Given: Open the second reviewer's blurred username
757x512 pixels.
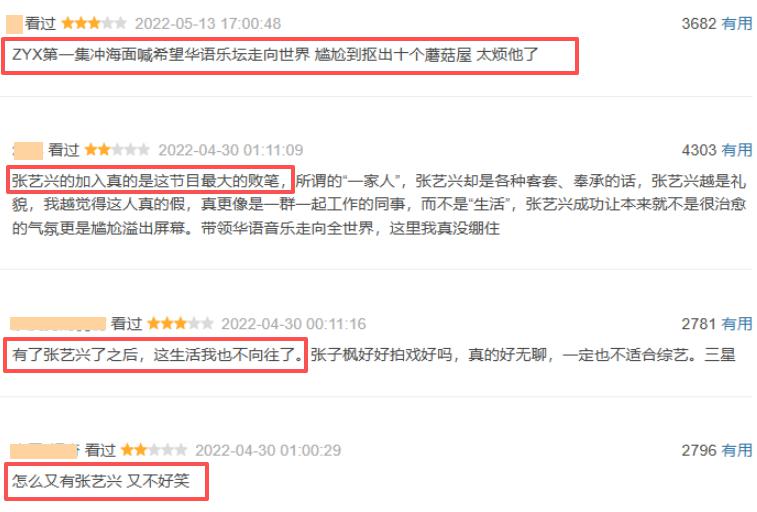Looking at the screenshot, I should pyautogui.click(x=28, y=151).
